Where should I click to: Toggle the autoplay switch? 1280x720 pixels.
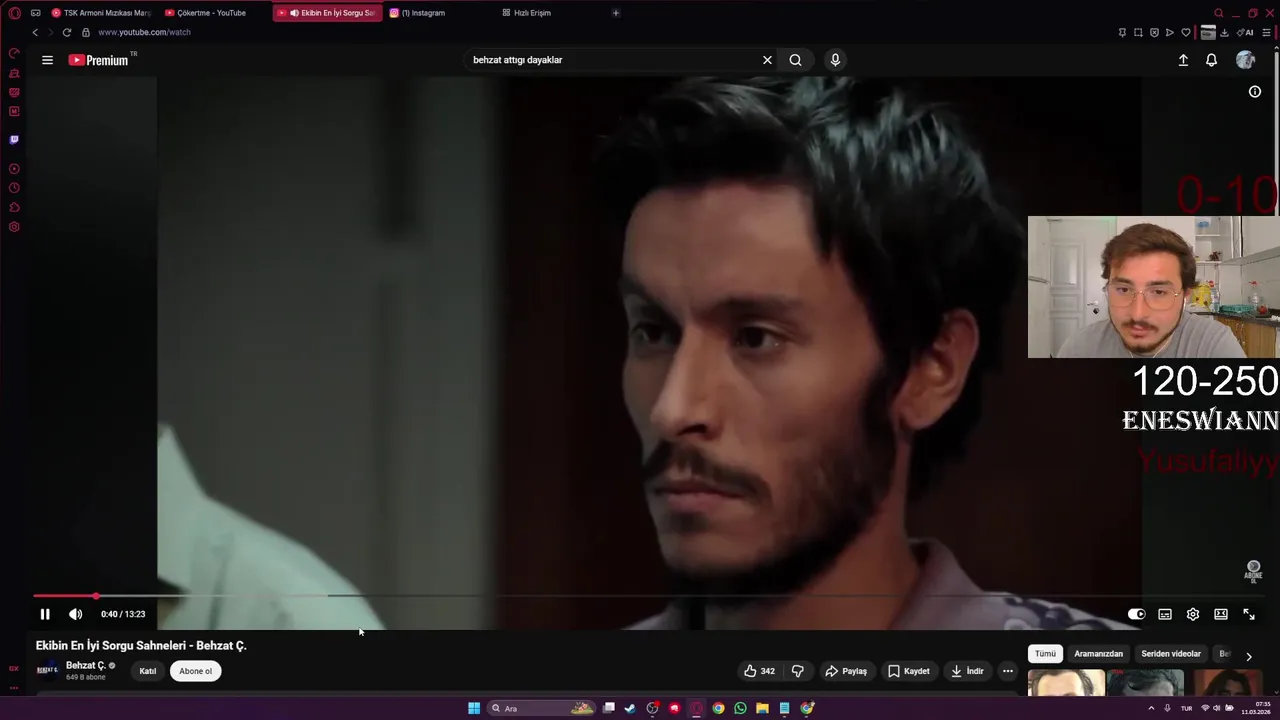(1136, 614)
